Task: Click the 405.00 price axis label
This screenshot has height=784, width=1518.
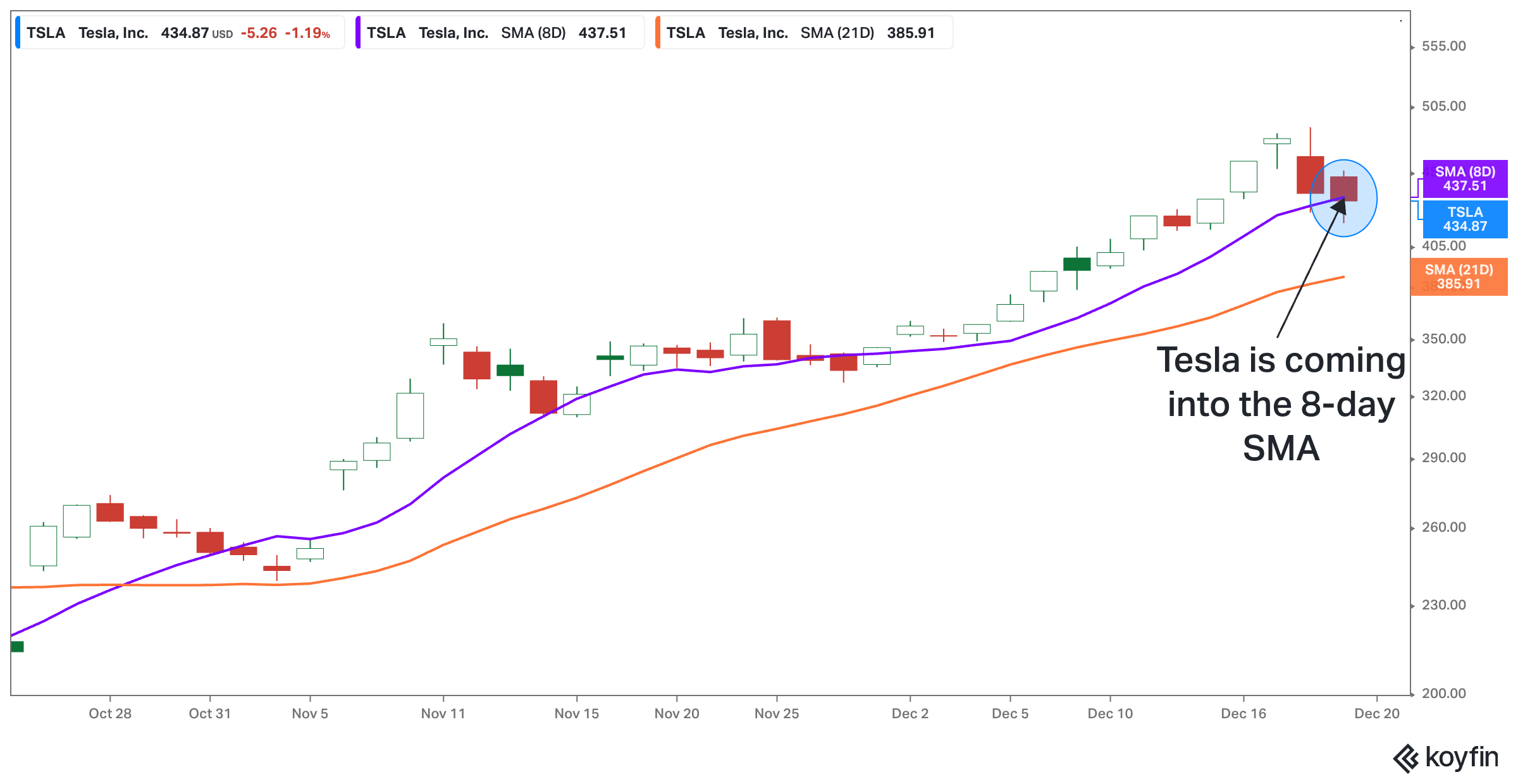Action: click(1444, 246)
